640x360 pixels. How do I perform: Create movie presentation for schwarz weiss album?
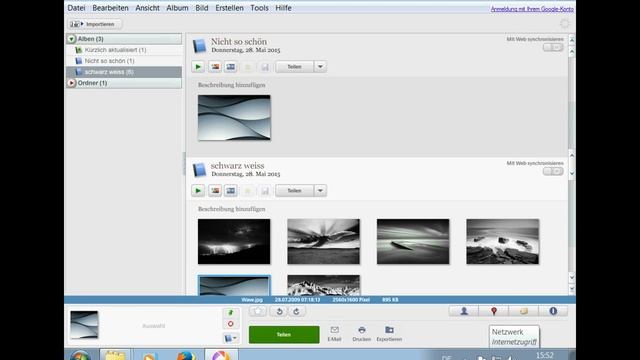pyautogui.click(x=231, y=191)
